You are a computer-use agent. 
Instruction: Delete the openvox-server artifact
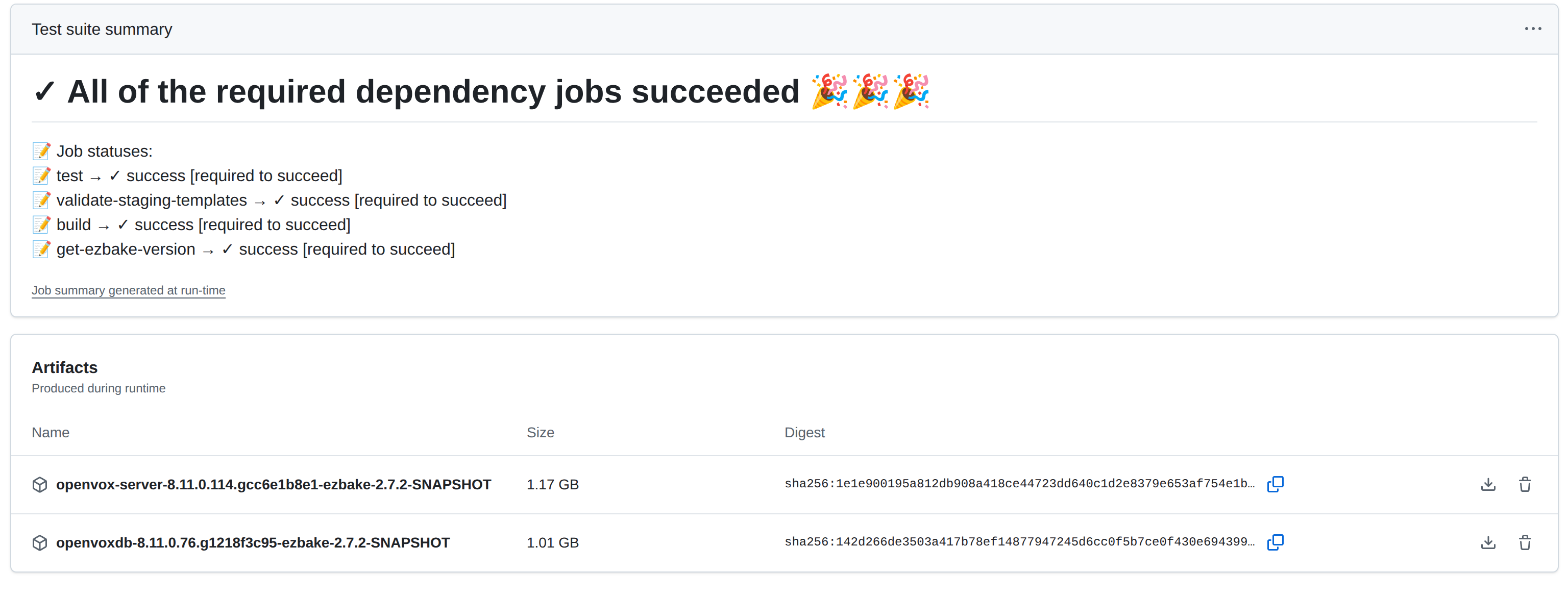point(1525,484)
